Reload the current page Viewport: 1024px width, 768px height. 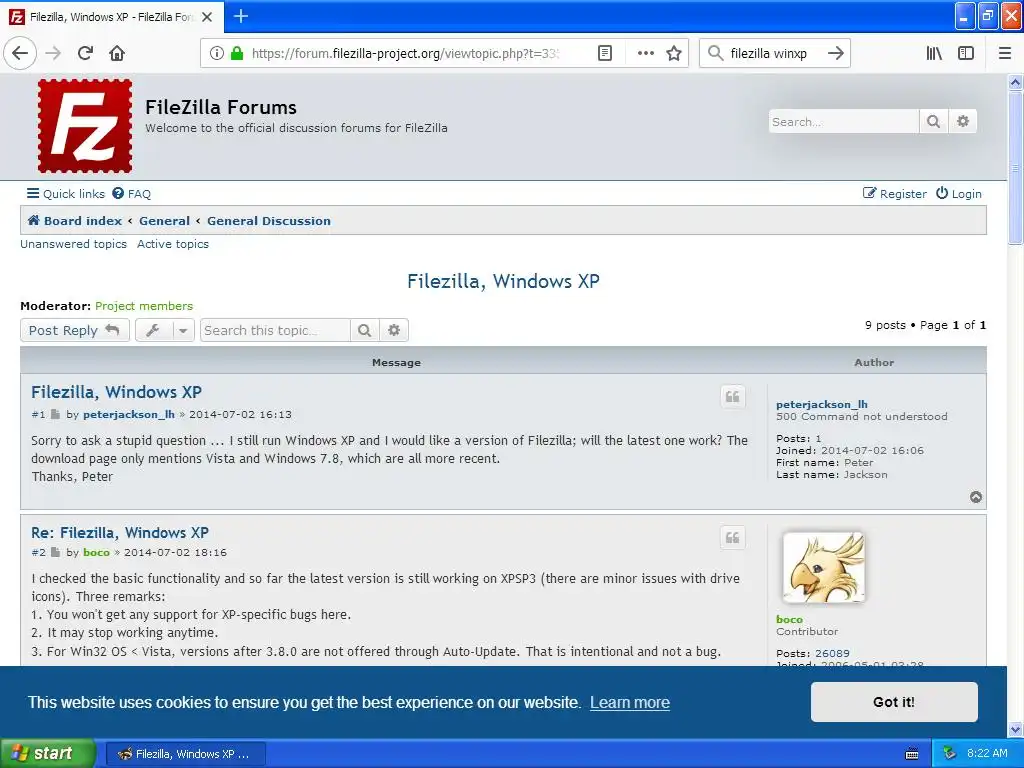[85, 53]
